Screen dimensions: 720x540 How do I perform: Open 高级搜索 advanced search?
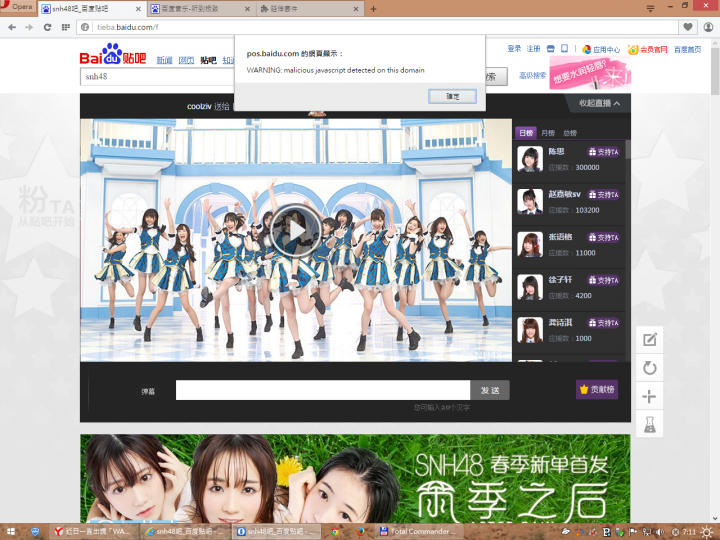(x=533, y=75)
